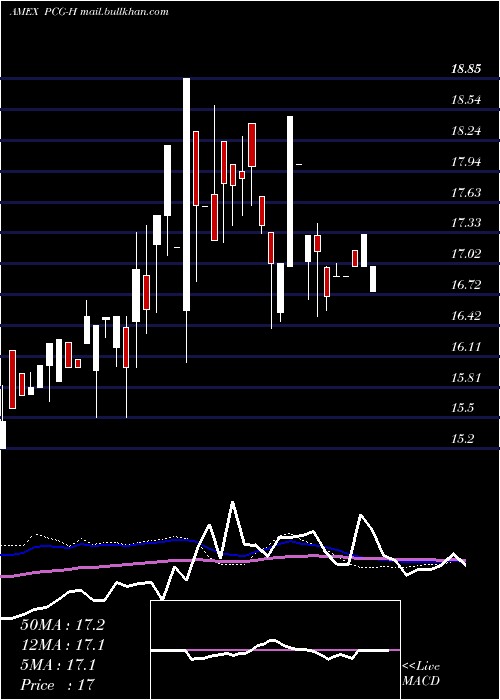Click the AMEX PCG-H mail.bullkhan.com title text
This screenshot has width=500, height=700.
(89, 12)
